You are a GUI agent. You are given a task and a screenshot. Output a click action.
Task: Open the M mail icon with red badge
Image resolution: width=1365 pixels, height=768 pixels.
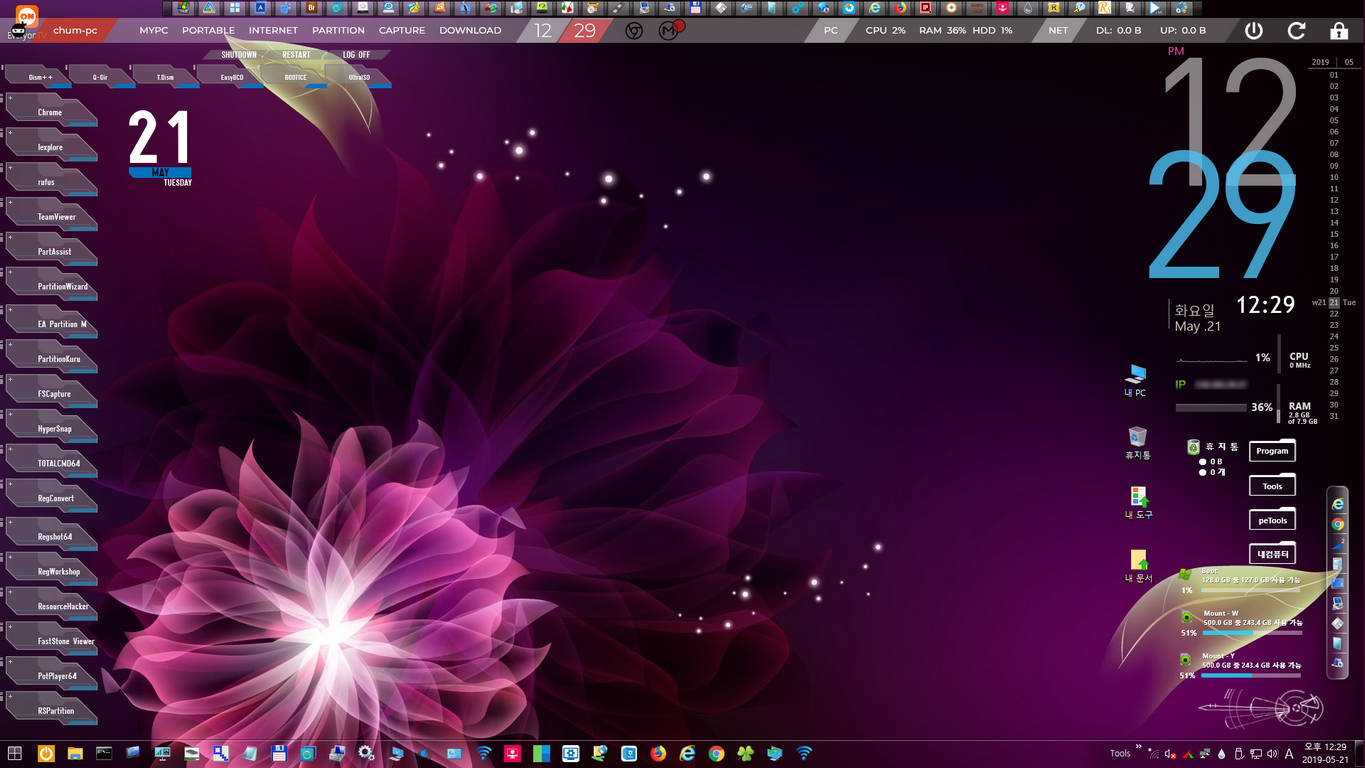[x=670, y=30]
